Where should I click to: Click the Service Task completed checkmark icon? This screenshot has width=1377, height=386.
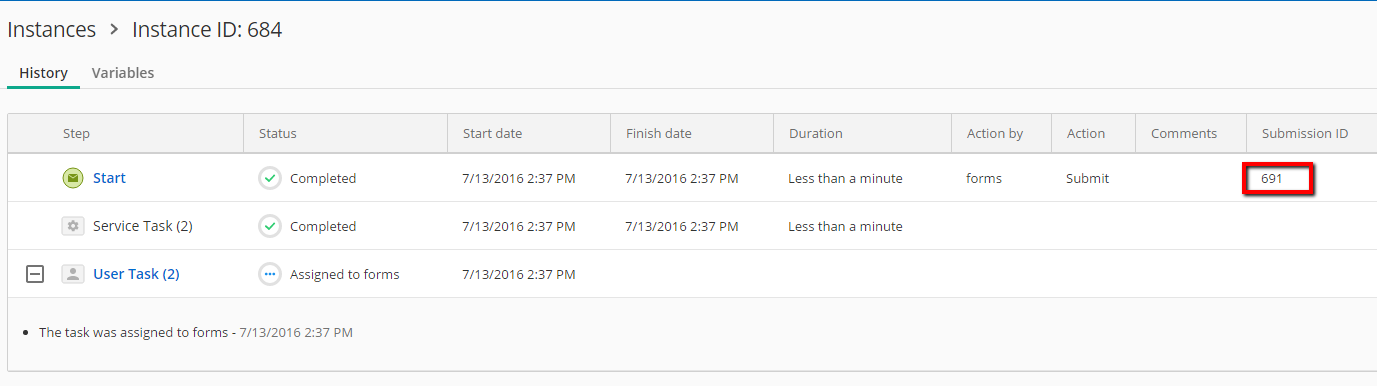[x=270, y=226]
